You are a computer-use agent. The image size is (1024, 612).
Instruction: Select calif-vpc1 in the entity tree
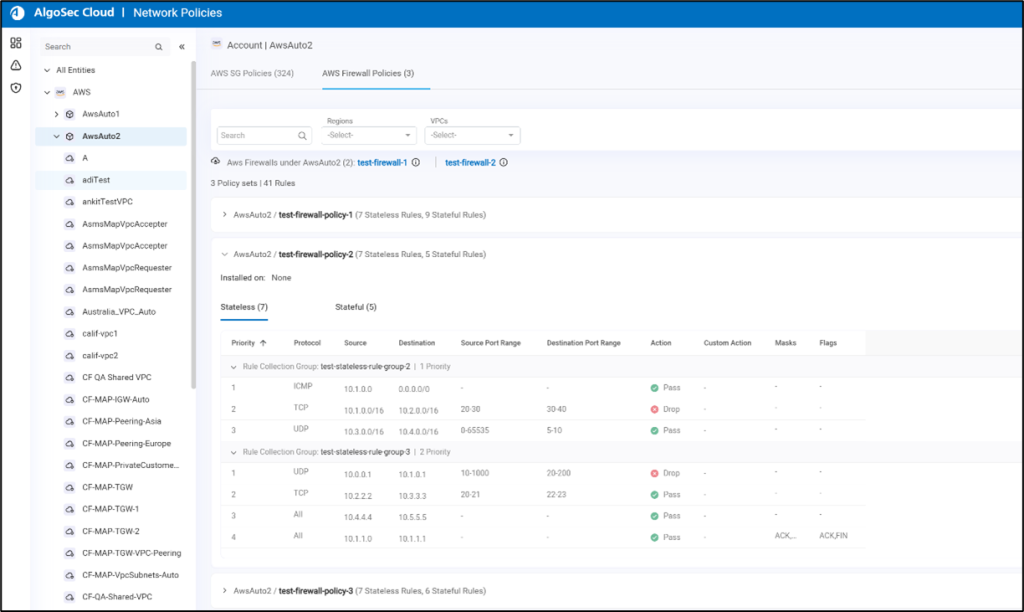click(99, 333)
